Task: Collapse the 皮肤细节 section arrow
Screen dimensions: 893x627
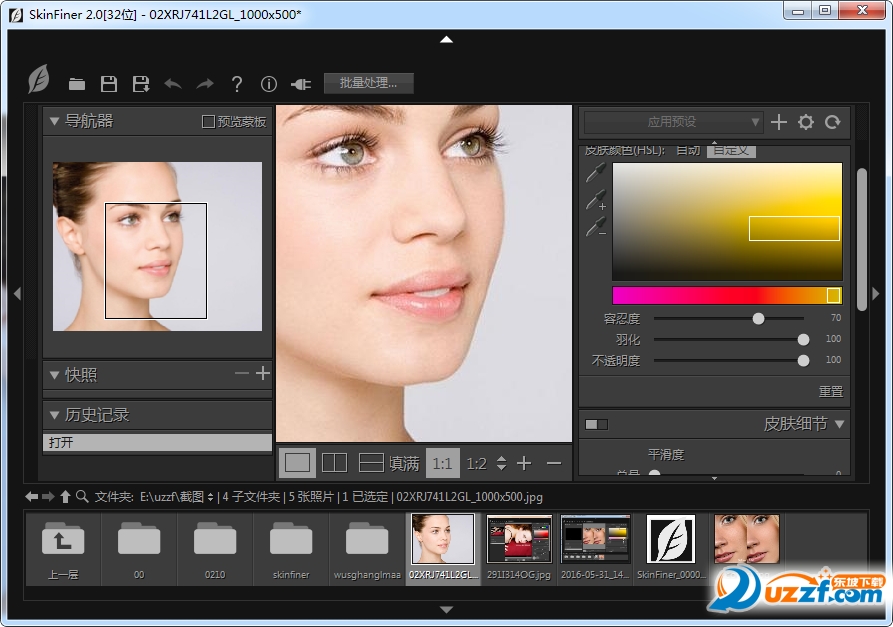Action: click(x=839, y=424)
